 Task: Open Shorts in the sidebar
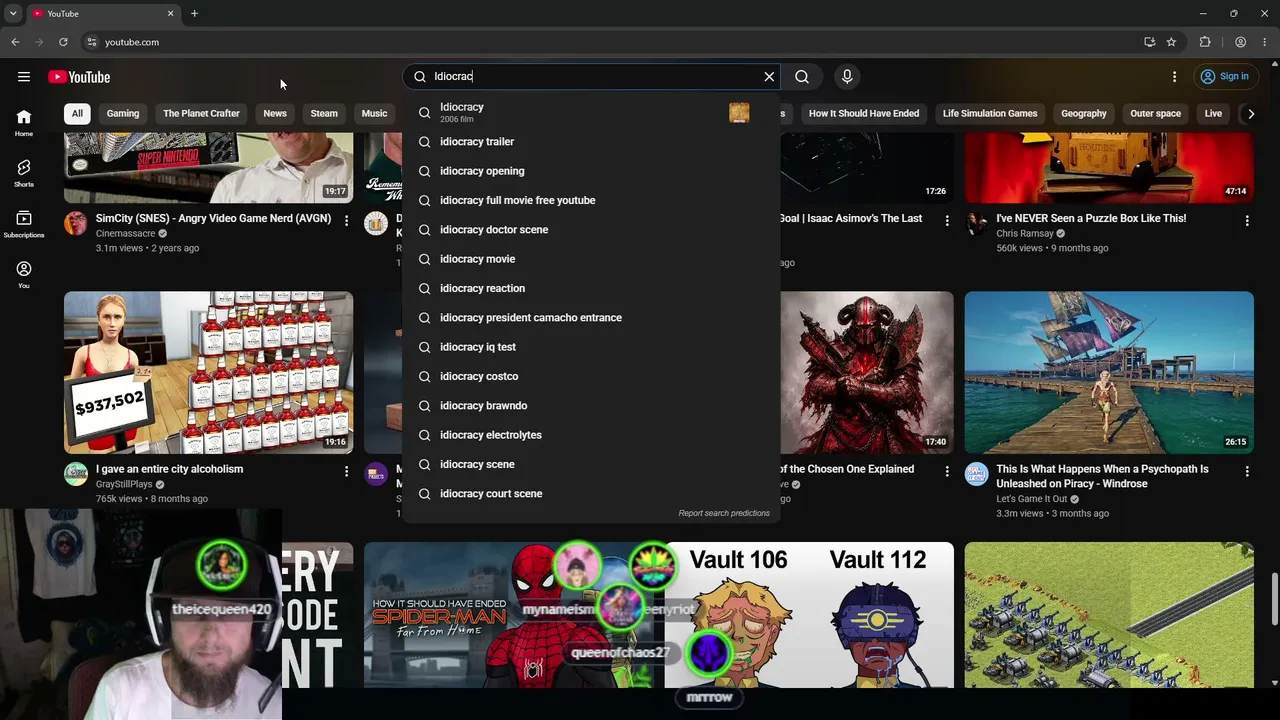click(x=24, y=173)
